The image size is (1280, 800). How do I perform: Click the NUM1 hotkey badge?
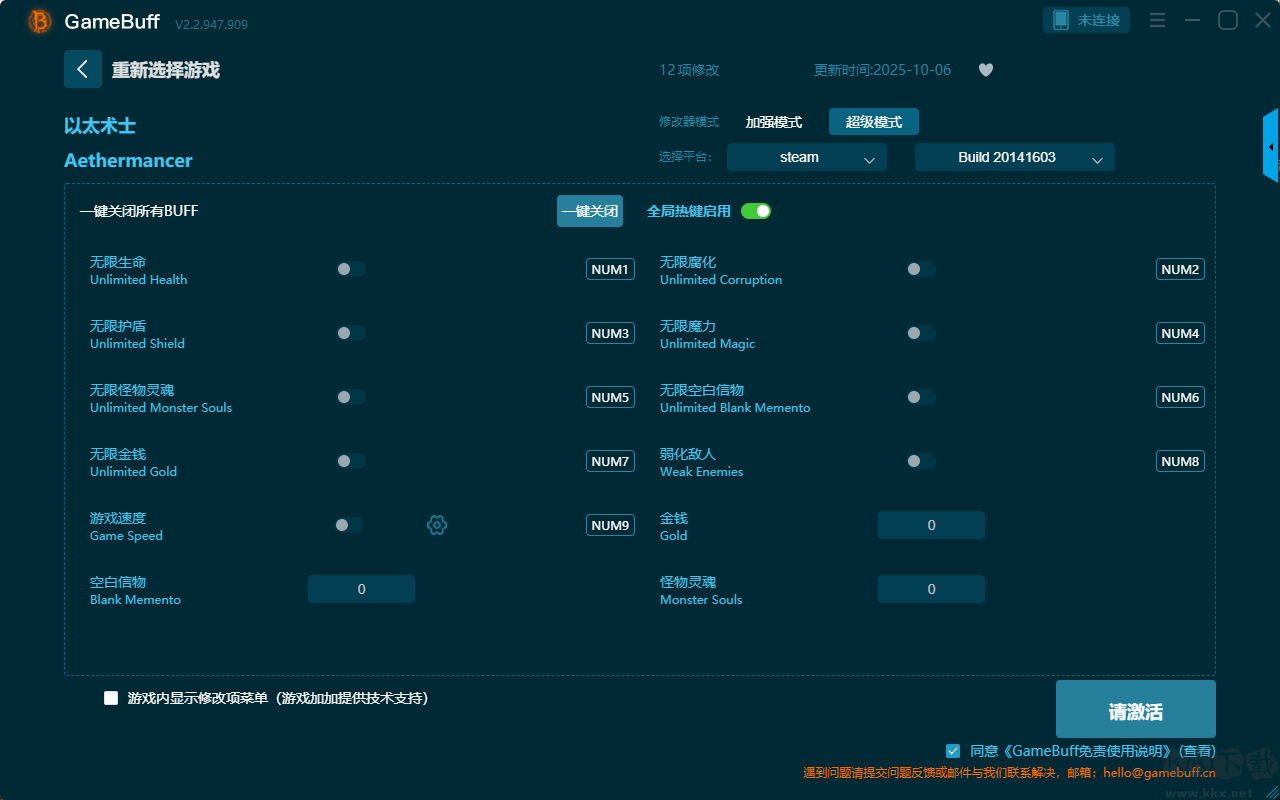click(610, 269)
